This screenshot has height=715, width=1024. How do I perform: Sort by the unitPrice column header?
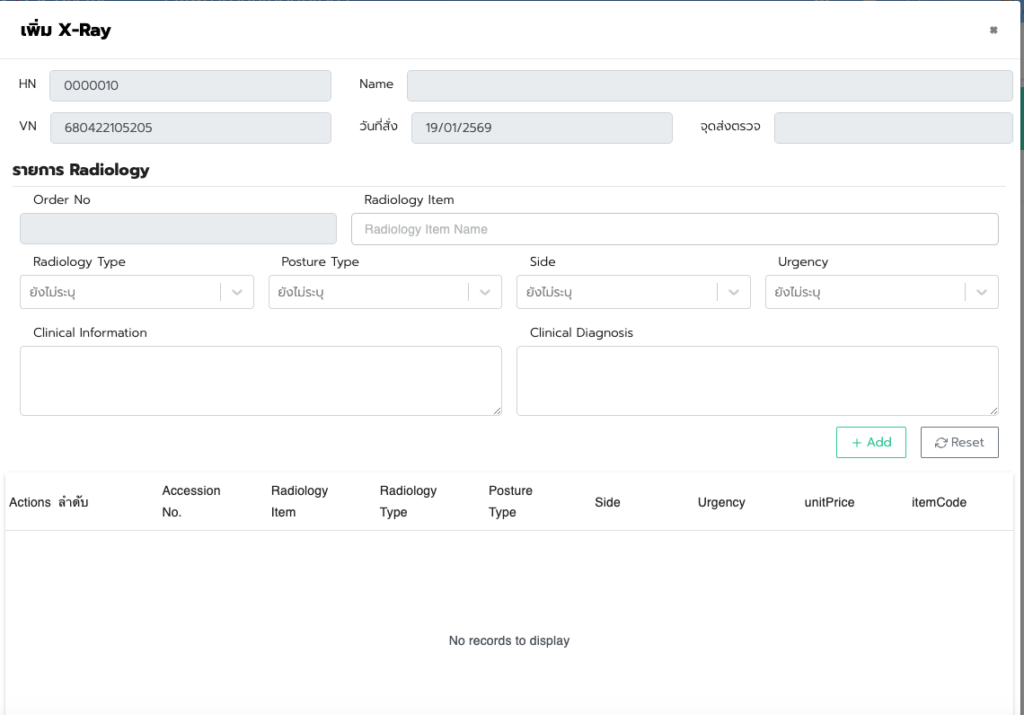point(829,502)
